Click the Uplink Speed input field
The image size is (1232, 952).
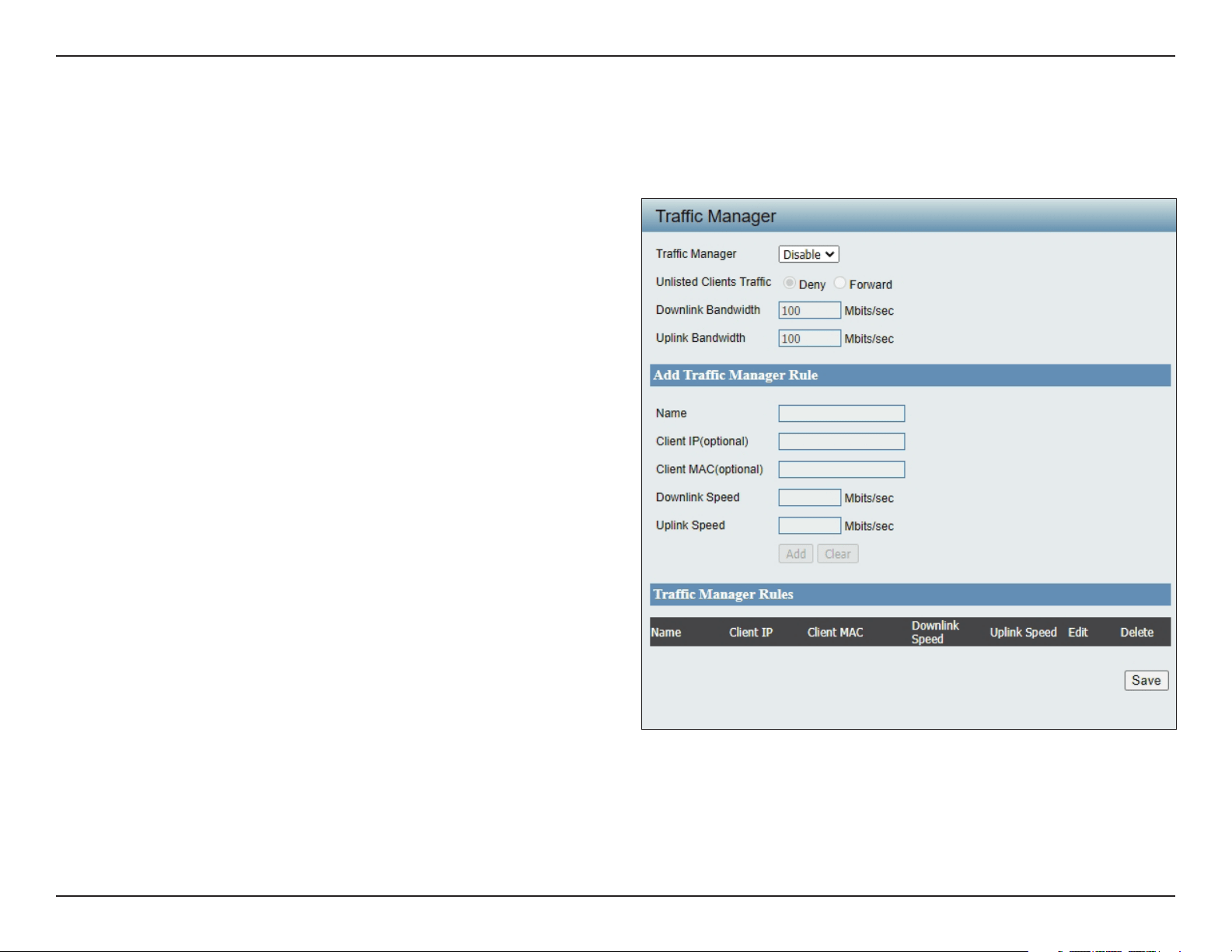tap(810, 525)
